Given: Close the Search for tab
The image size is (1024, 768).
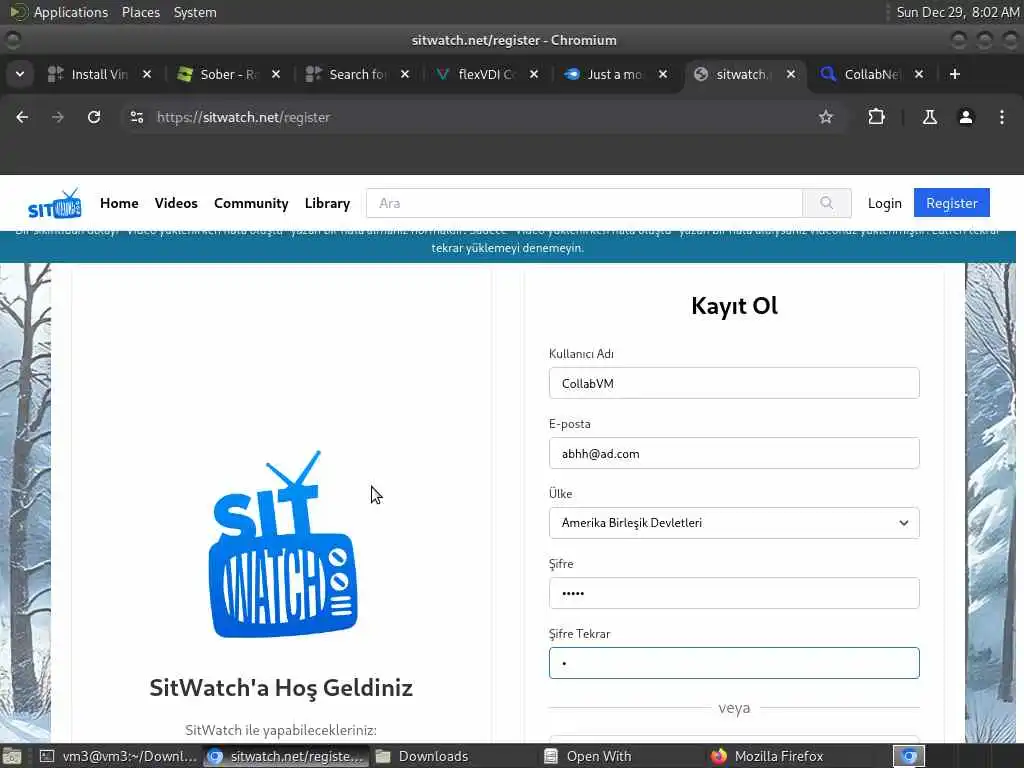Looking at the screenshot, I should [405, 74].
